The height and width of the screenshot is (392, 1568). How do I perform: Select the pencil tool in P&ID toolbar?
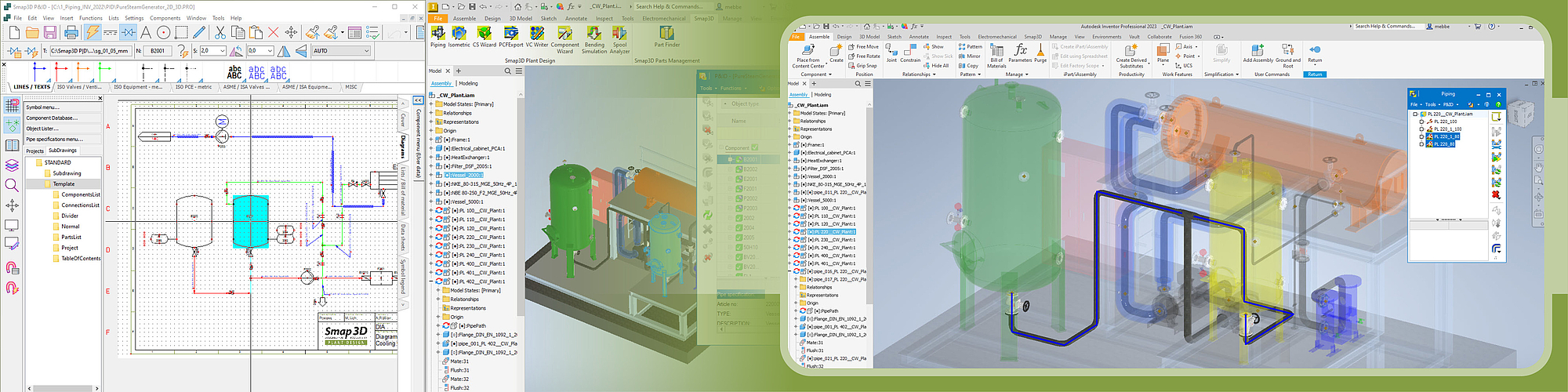[199, 32]
